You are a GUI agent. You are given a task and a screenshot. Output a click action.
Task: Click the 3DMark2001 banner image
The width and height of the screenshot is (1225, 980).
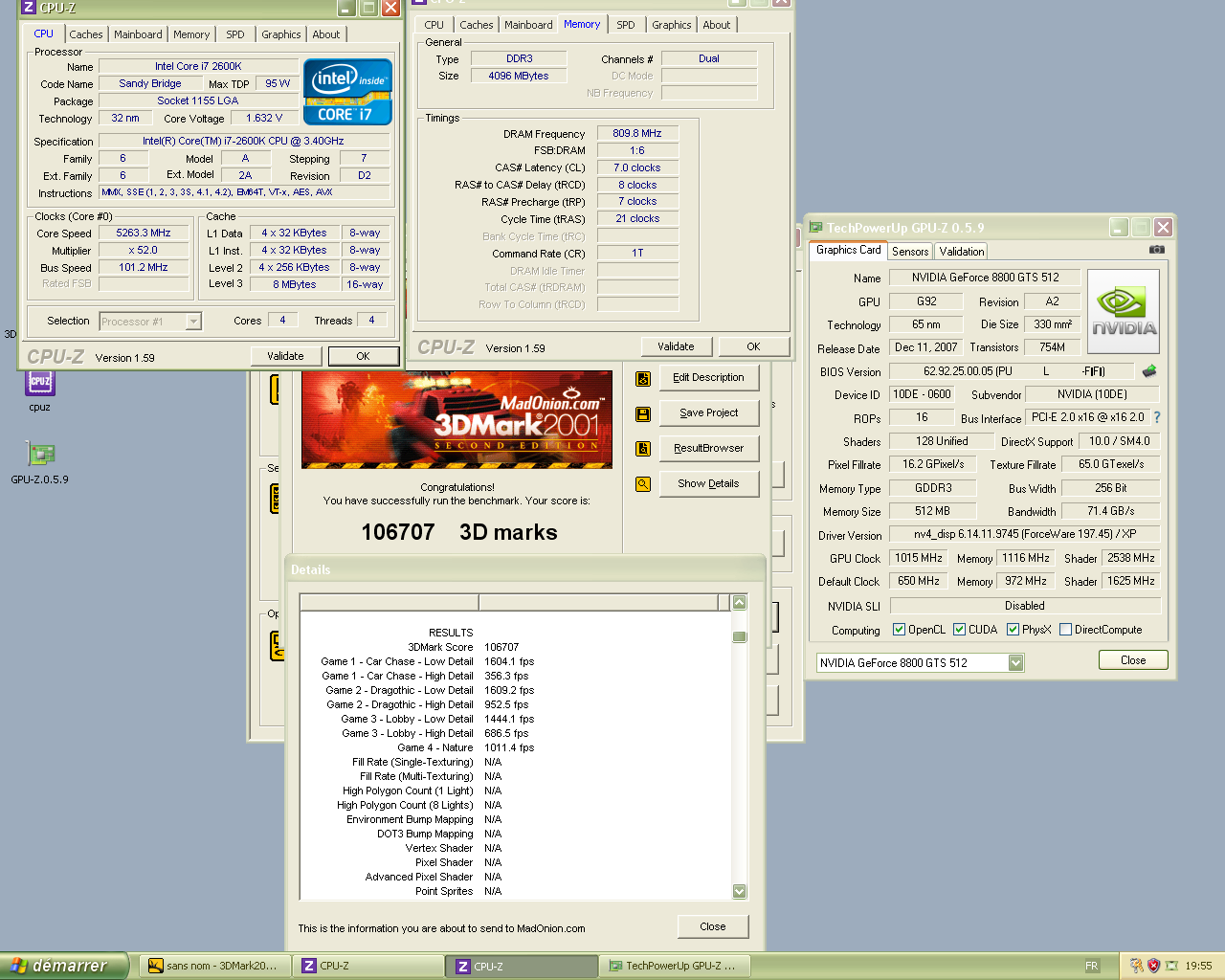[x=457, y=419]
